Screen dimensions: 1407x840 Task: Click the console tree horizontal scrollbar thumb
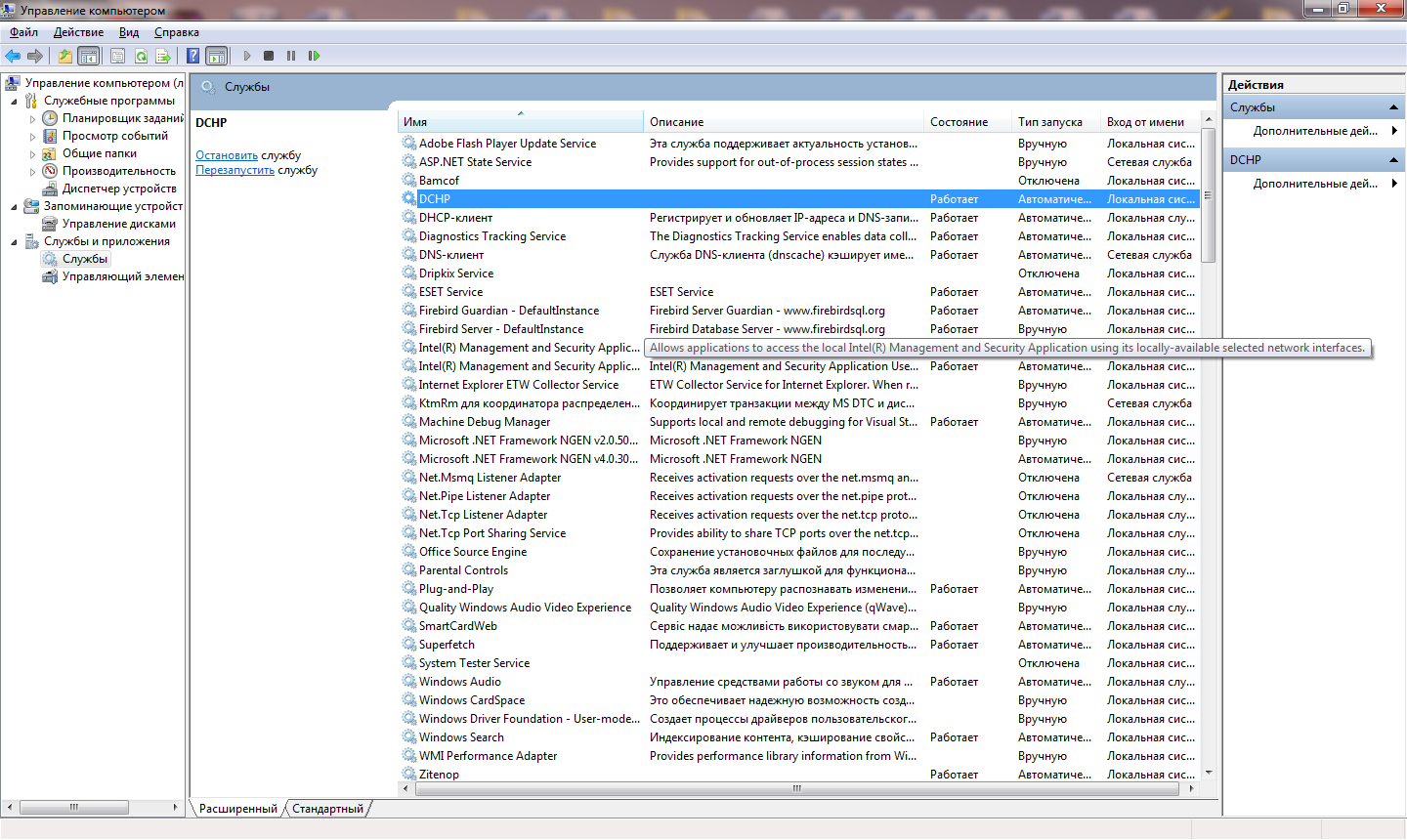[x=73, y=807]
